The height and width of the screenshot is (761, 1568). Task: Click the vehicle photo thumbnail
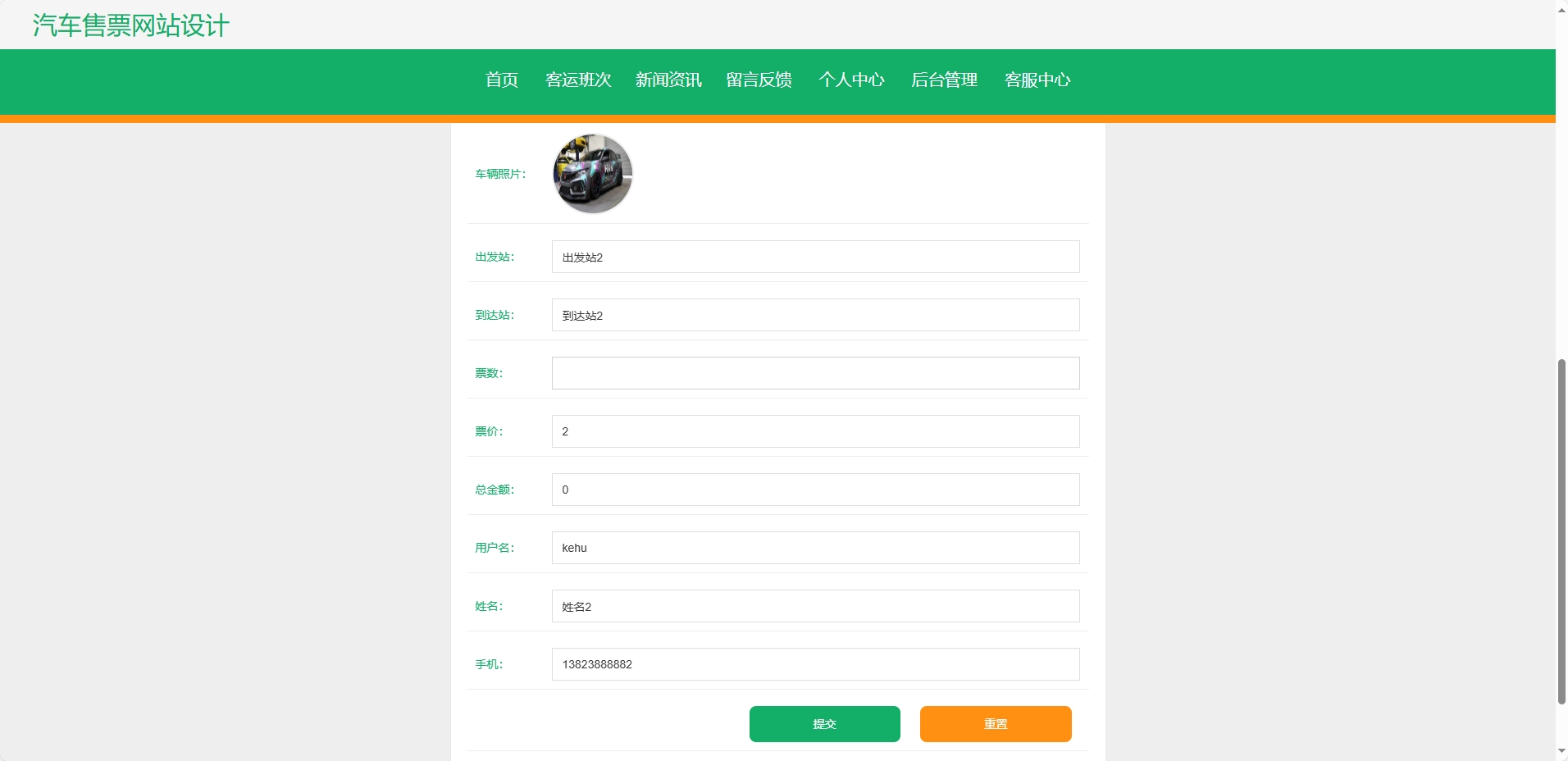pos(592,173)
